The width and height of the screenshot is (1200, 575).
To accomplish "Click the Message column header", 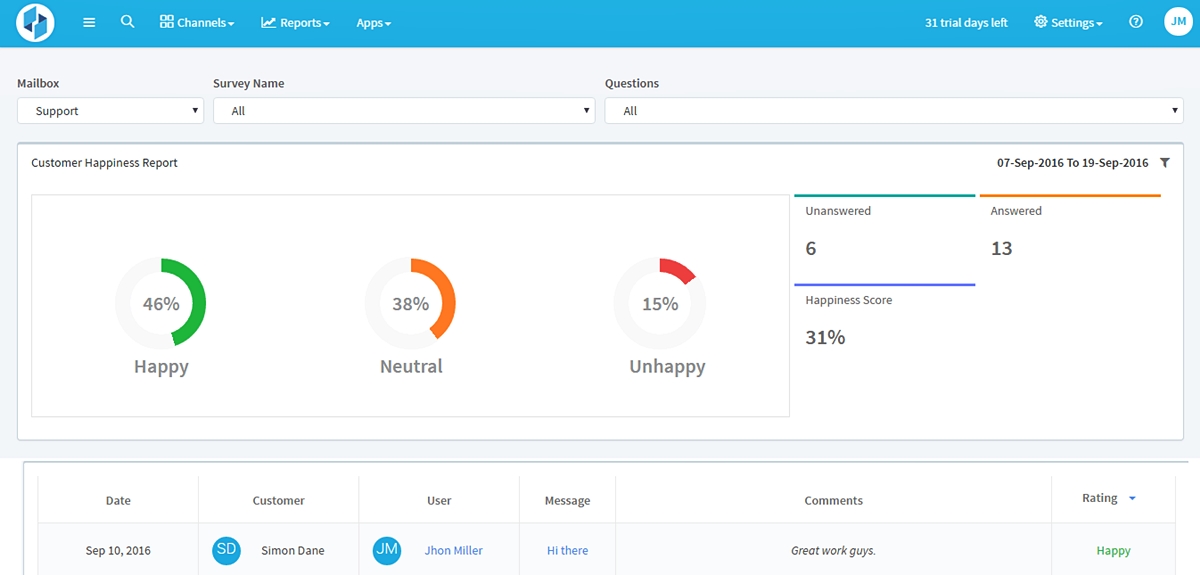I will click(567, 500).
